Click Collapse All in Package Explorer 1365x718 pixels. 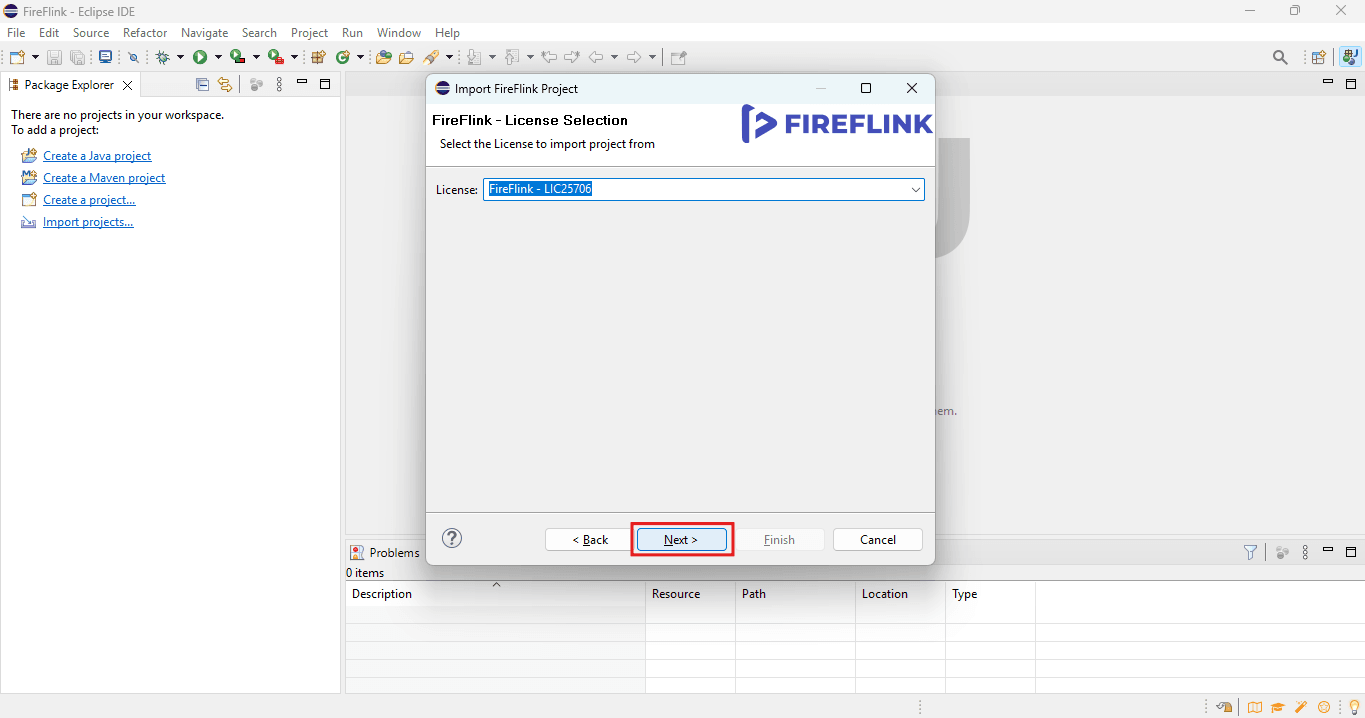click(202, 85)
